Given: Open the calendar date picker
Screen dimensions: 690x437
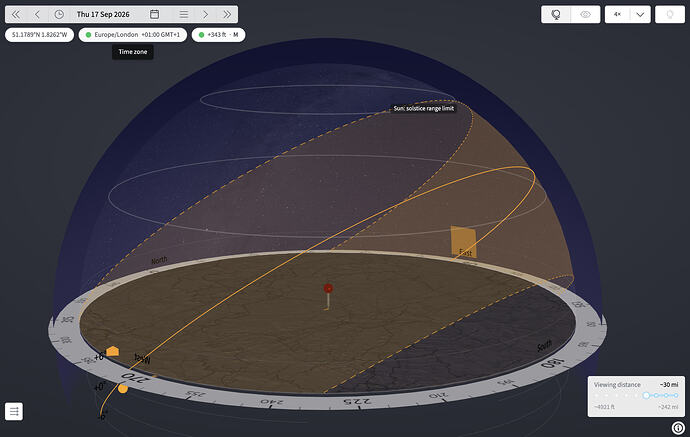Looking at the screenshot, I should point(154,15).
